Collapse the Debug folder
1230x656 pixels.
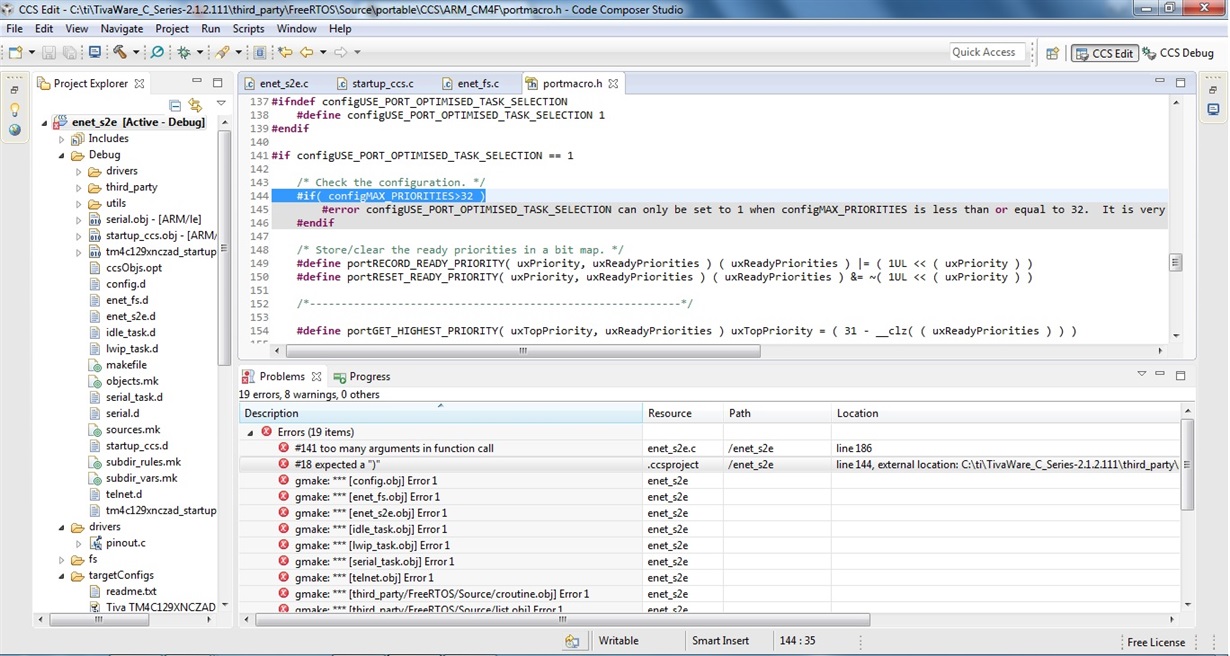pyautogui.click(x=62, y=155)
